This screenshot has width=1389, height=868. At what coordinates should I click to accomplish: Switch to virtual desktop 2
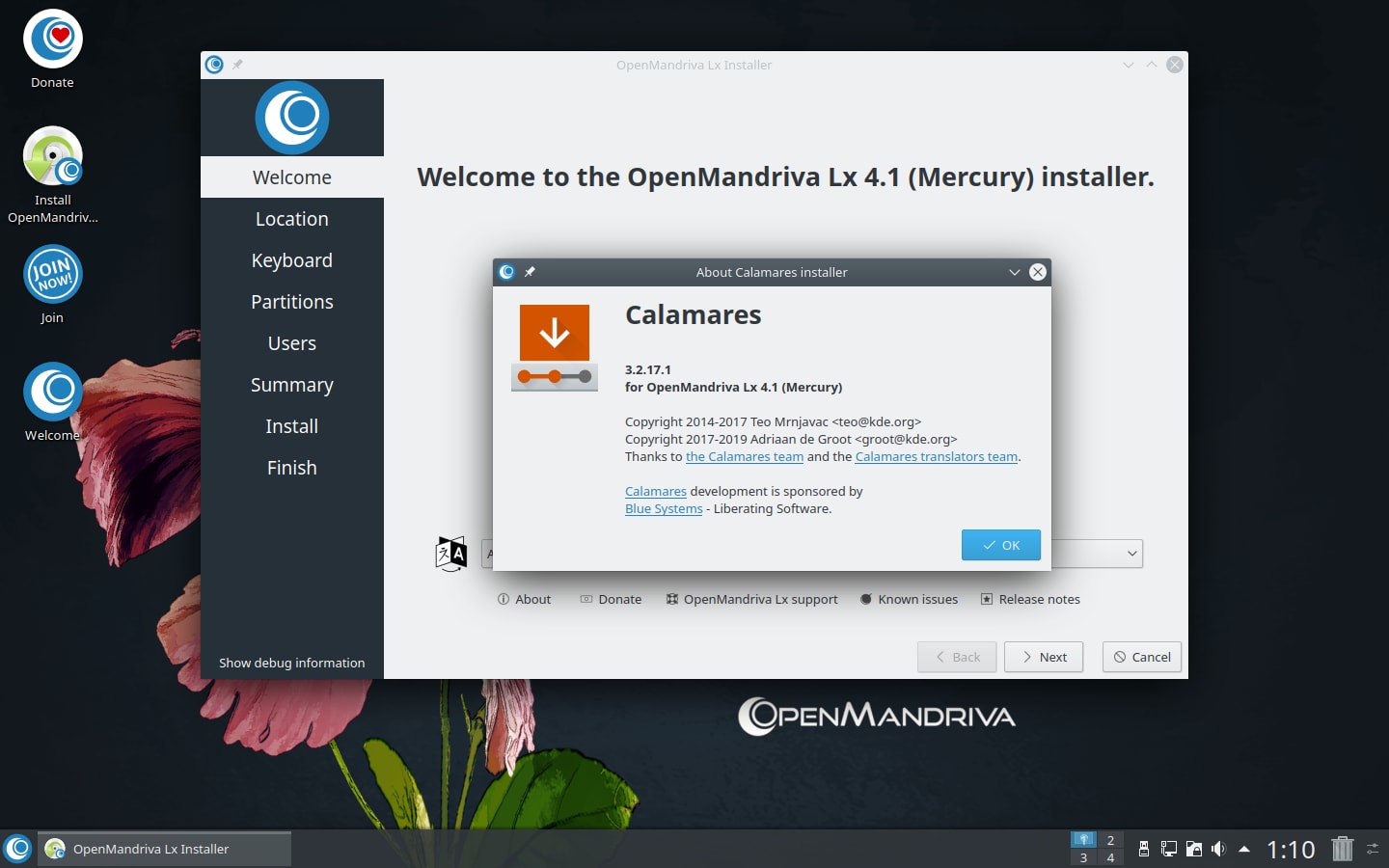1110,840
